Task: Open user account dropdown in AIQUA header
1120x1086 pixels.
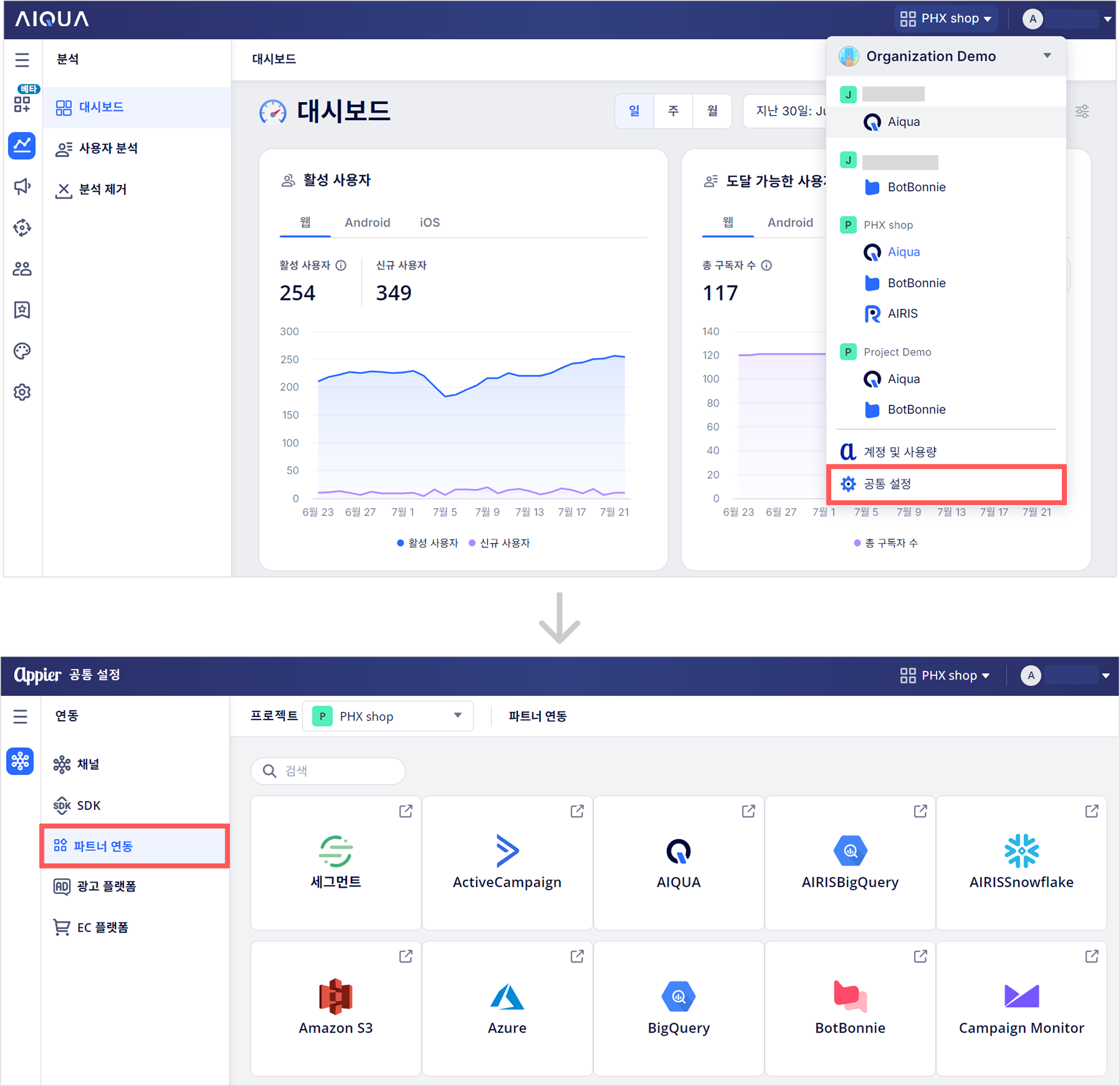Action: click(x=1067, y=19)
